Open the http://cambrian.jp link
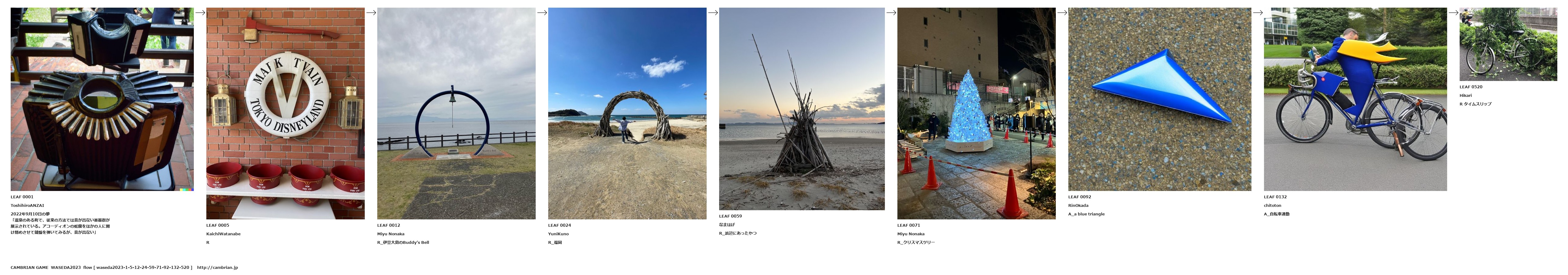This screenshot has height=275, width=1568. coord(217,268)
